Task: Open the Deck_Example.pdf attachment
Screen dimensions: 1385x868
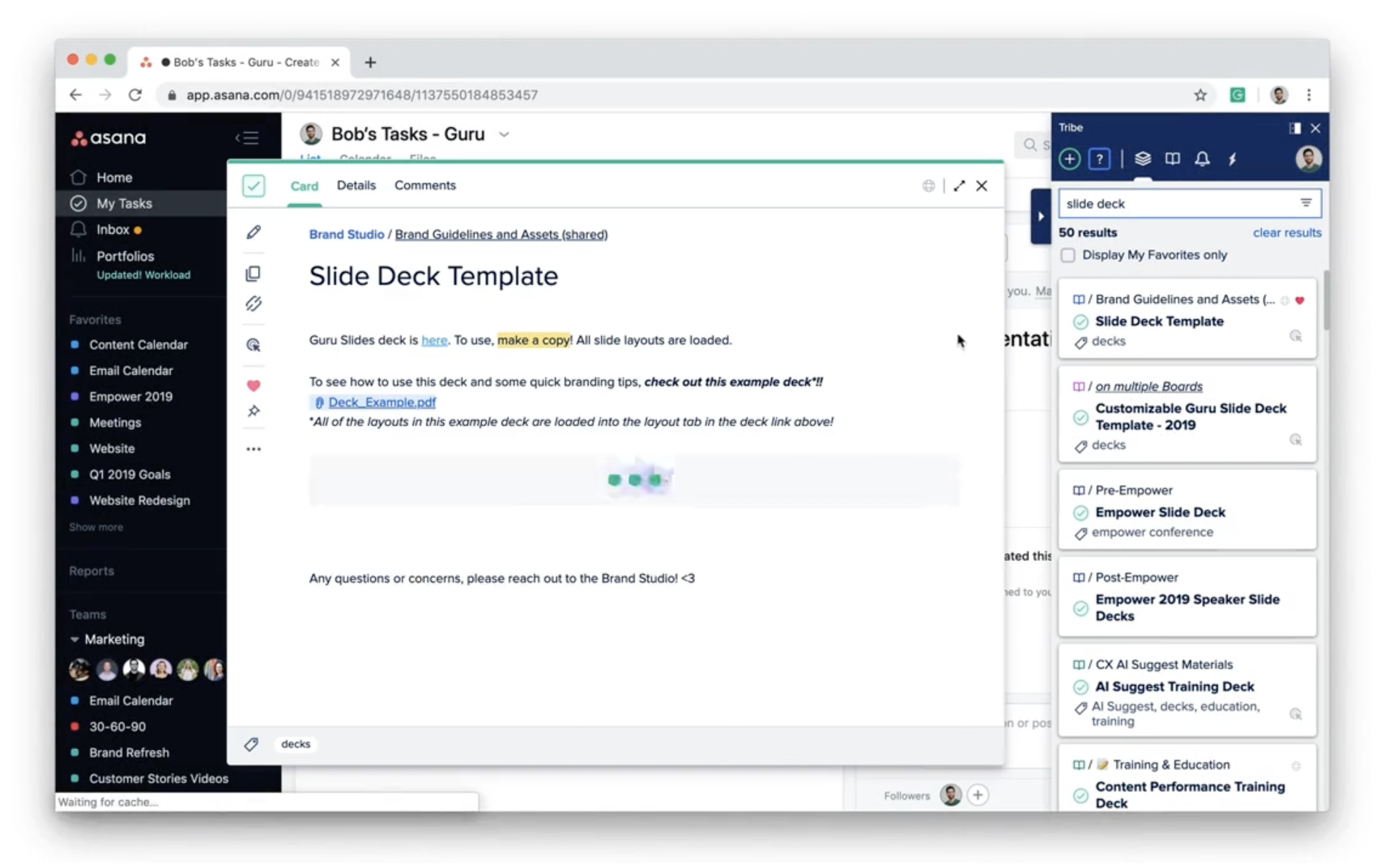Action: coord(381,402)
